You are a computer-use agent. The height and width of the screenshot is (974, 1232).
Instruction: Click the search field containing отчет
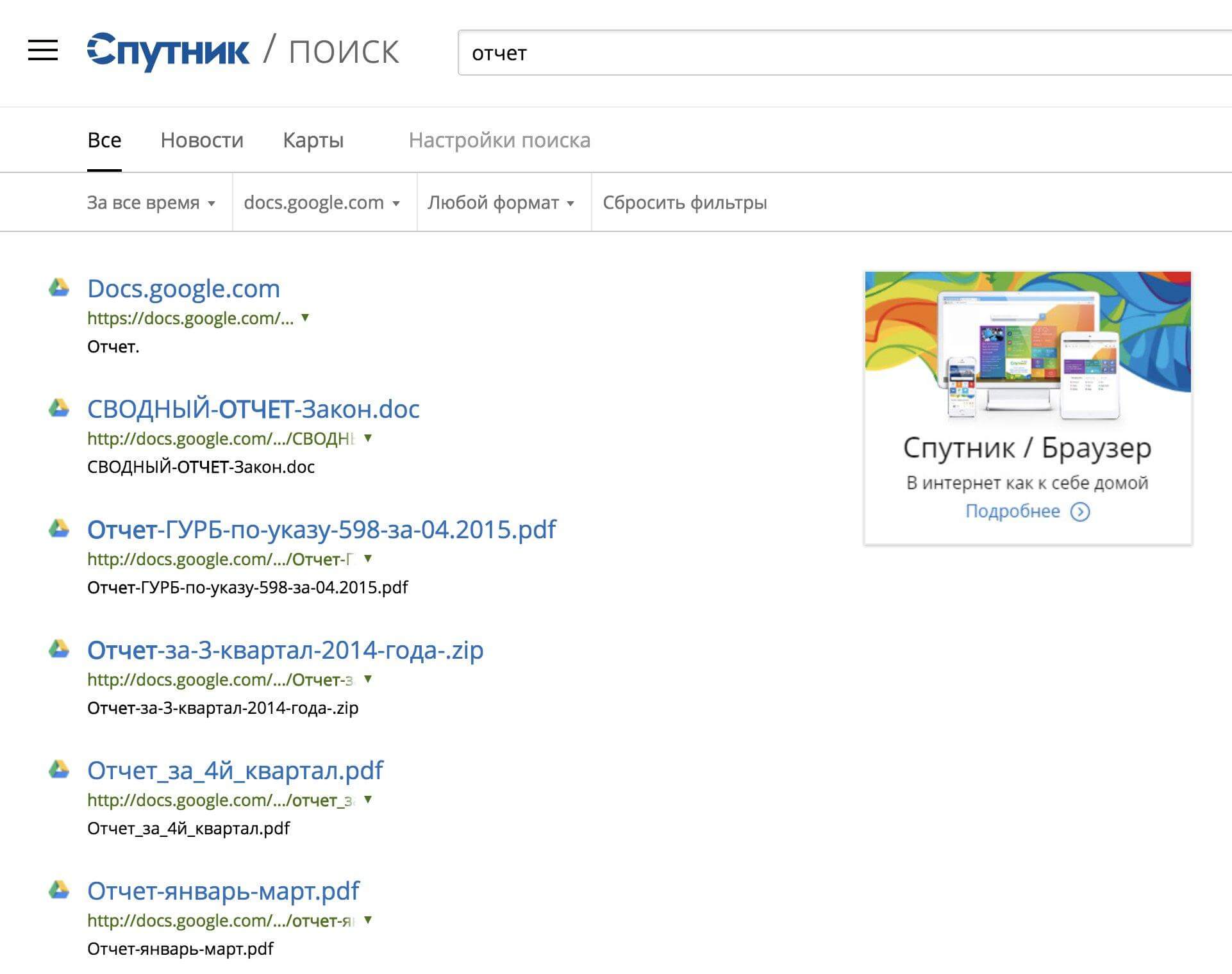845,53
